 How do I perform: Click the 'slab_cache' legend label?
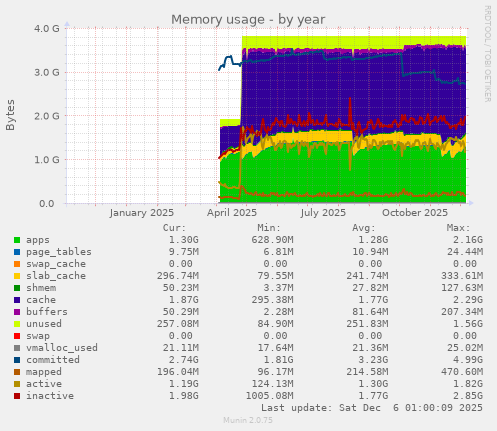coord(56,276)
